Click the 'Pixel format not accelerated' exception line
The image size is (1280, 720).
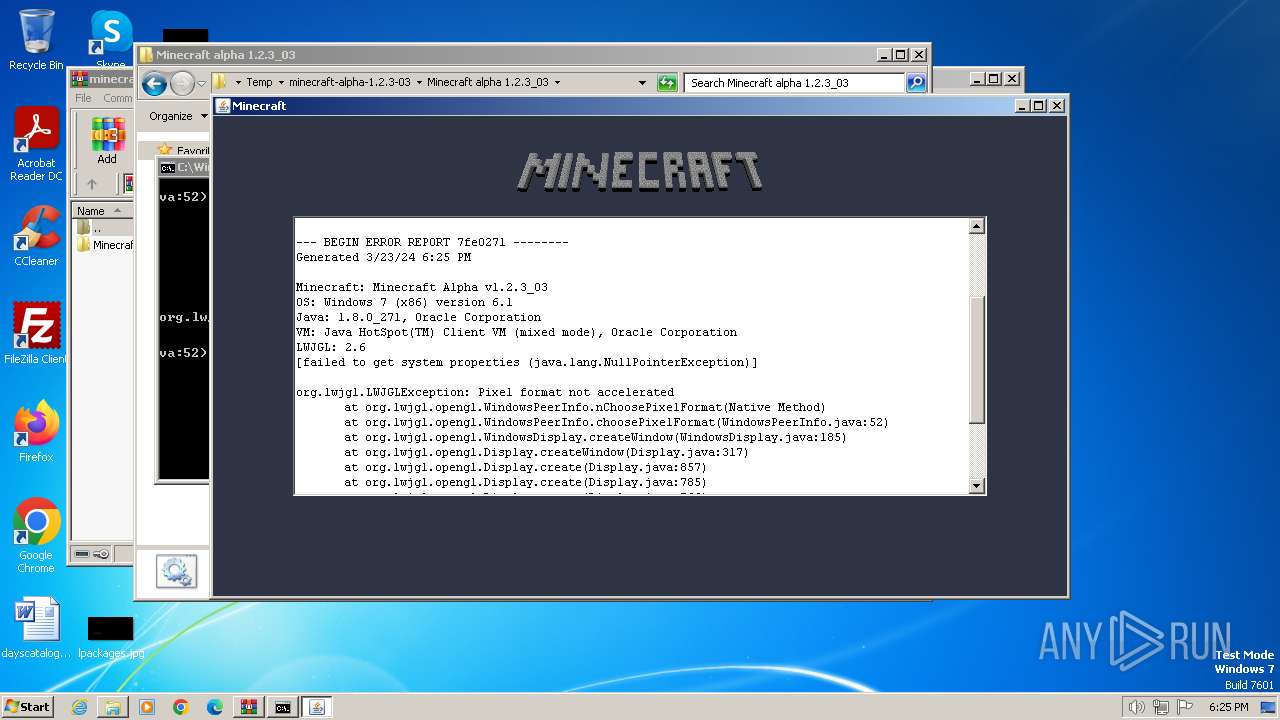tap(485, 392)
